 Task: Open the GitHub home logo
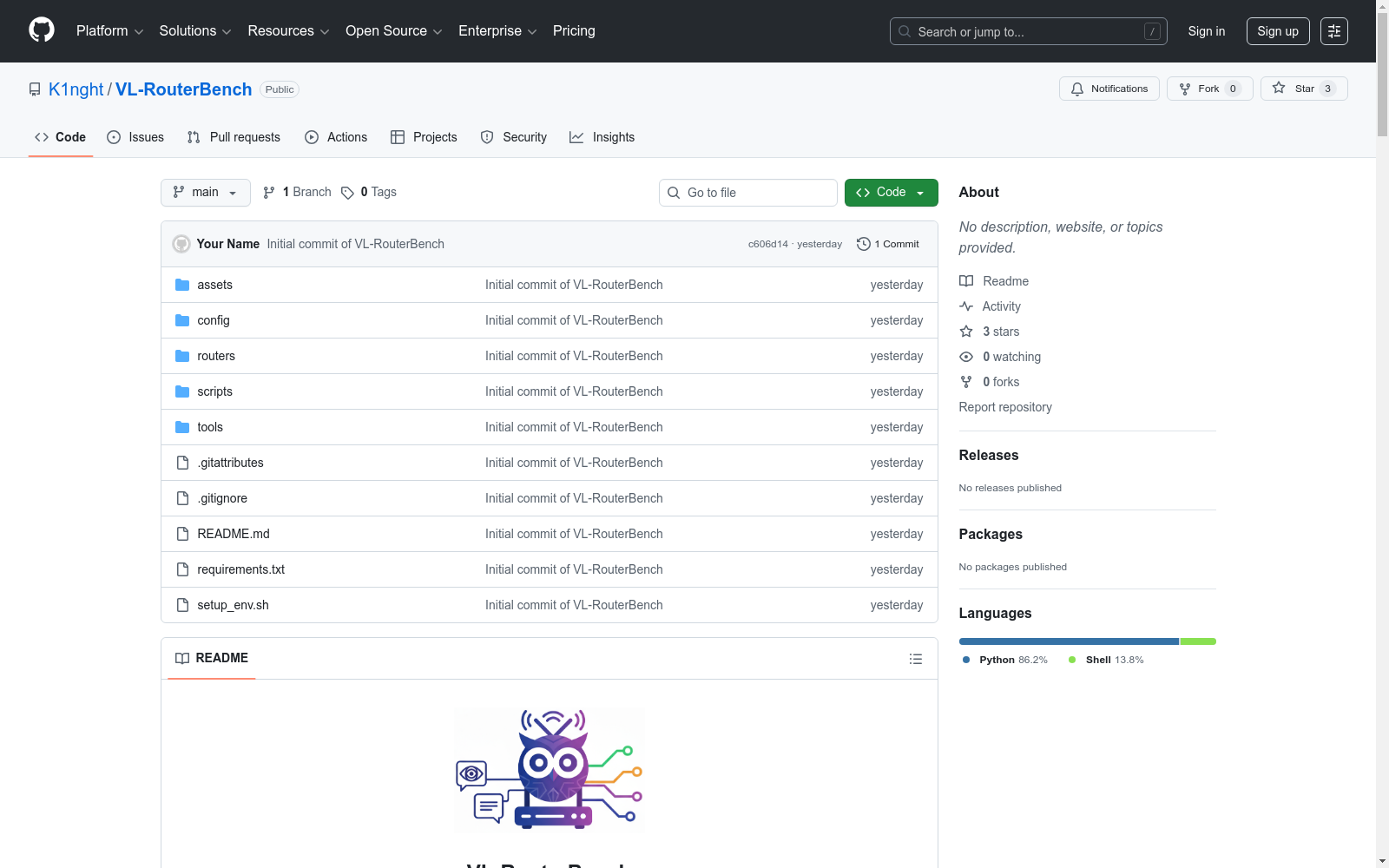coord(42,30)
